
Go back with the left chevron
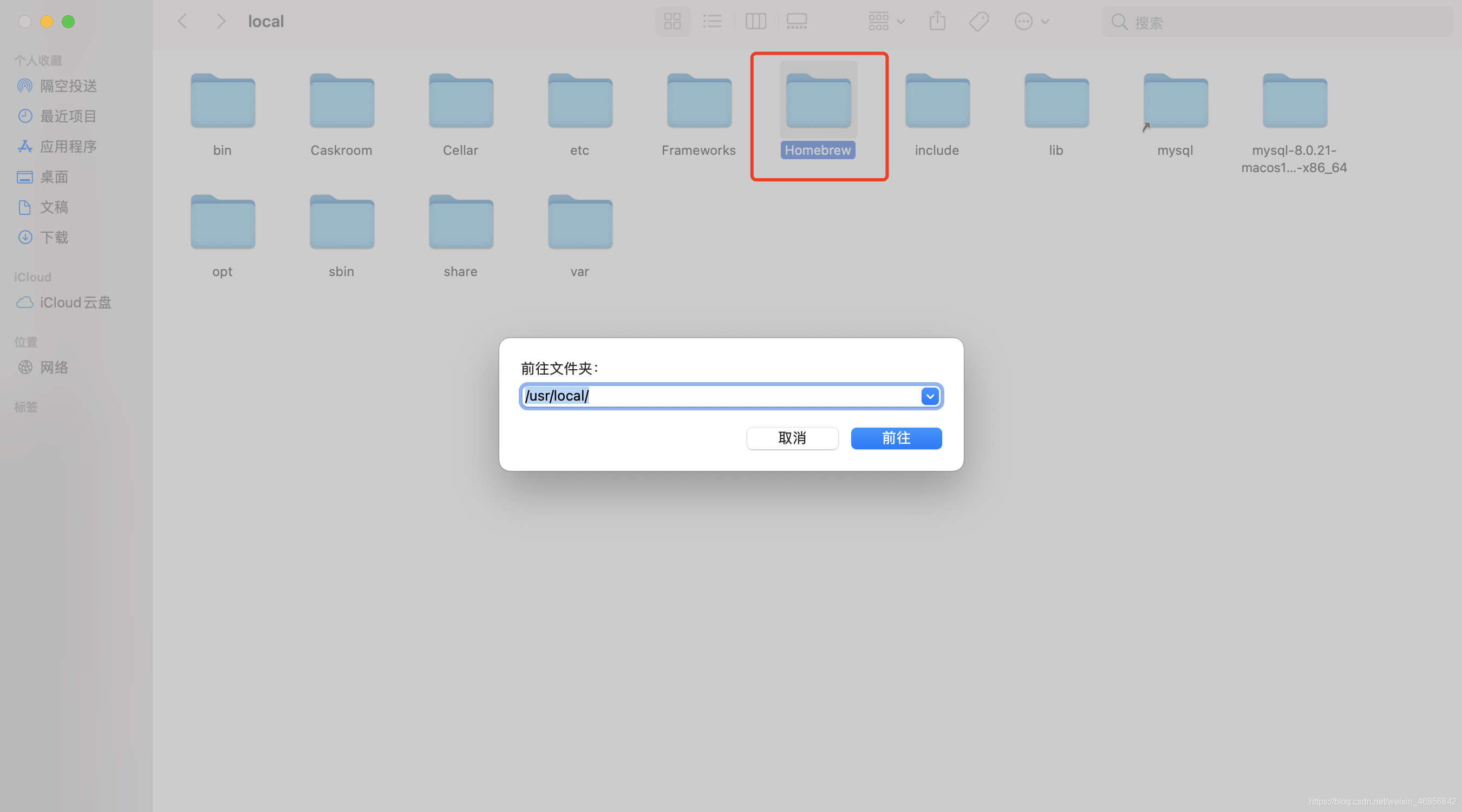[x=182, y=22]
